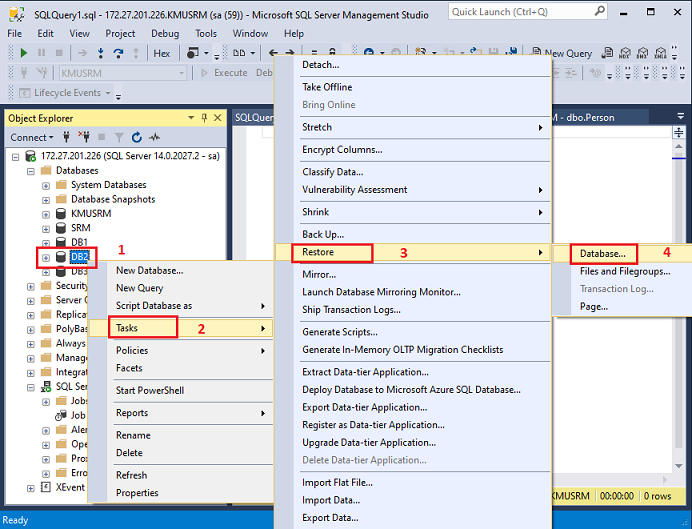692x529 pixels.
Task: Open the Tools menu in menu bar
Action: click(x=206, y=33)
